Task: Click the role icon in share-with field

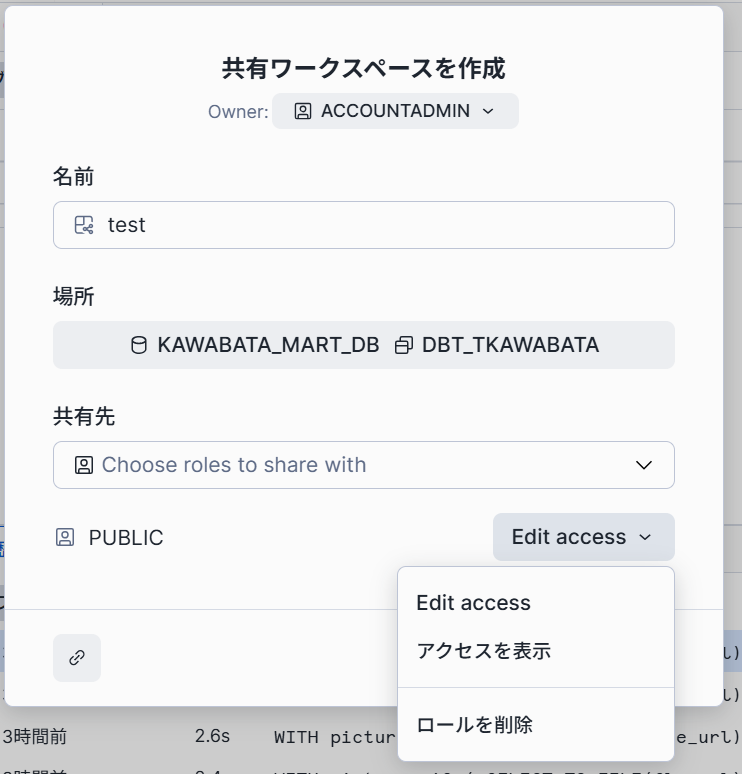Action: coord(84,465)
